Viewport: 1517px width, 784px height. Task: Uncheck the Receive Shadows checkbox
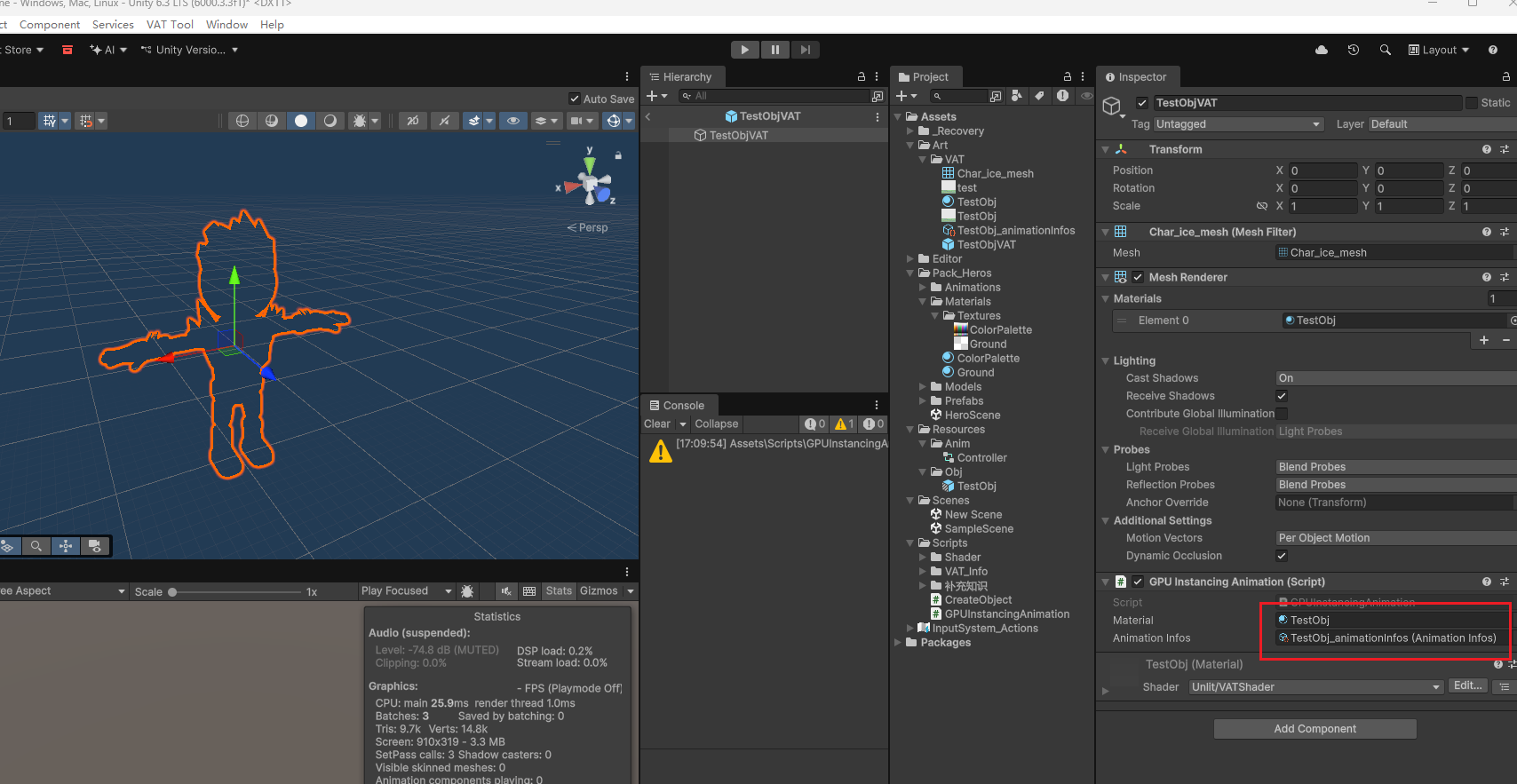coord(1282,396)
